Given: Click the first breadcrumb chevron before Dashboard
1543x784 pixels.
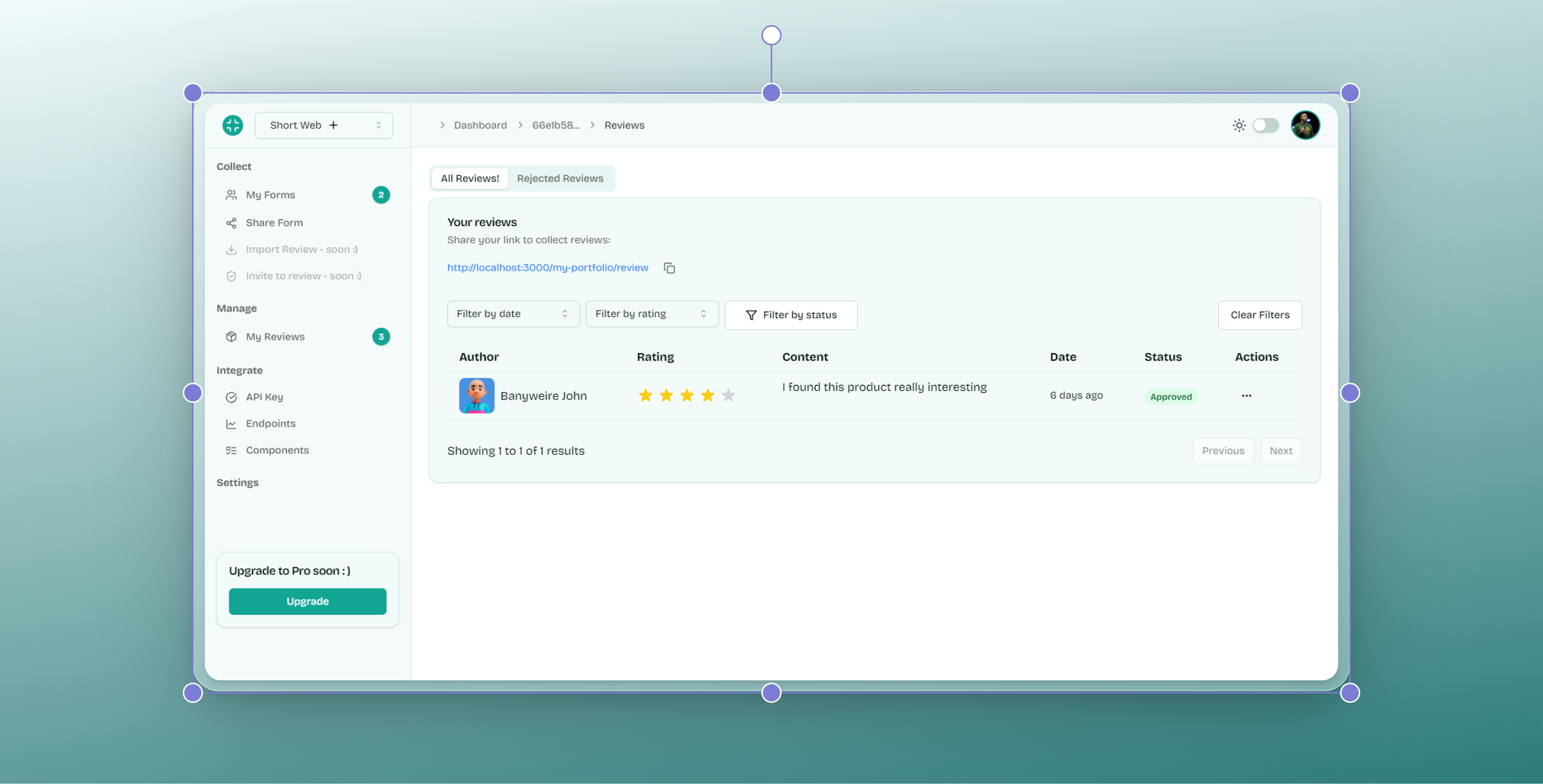Looking at the screenshot, I should tap(442, 125).
